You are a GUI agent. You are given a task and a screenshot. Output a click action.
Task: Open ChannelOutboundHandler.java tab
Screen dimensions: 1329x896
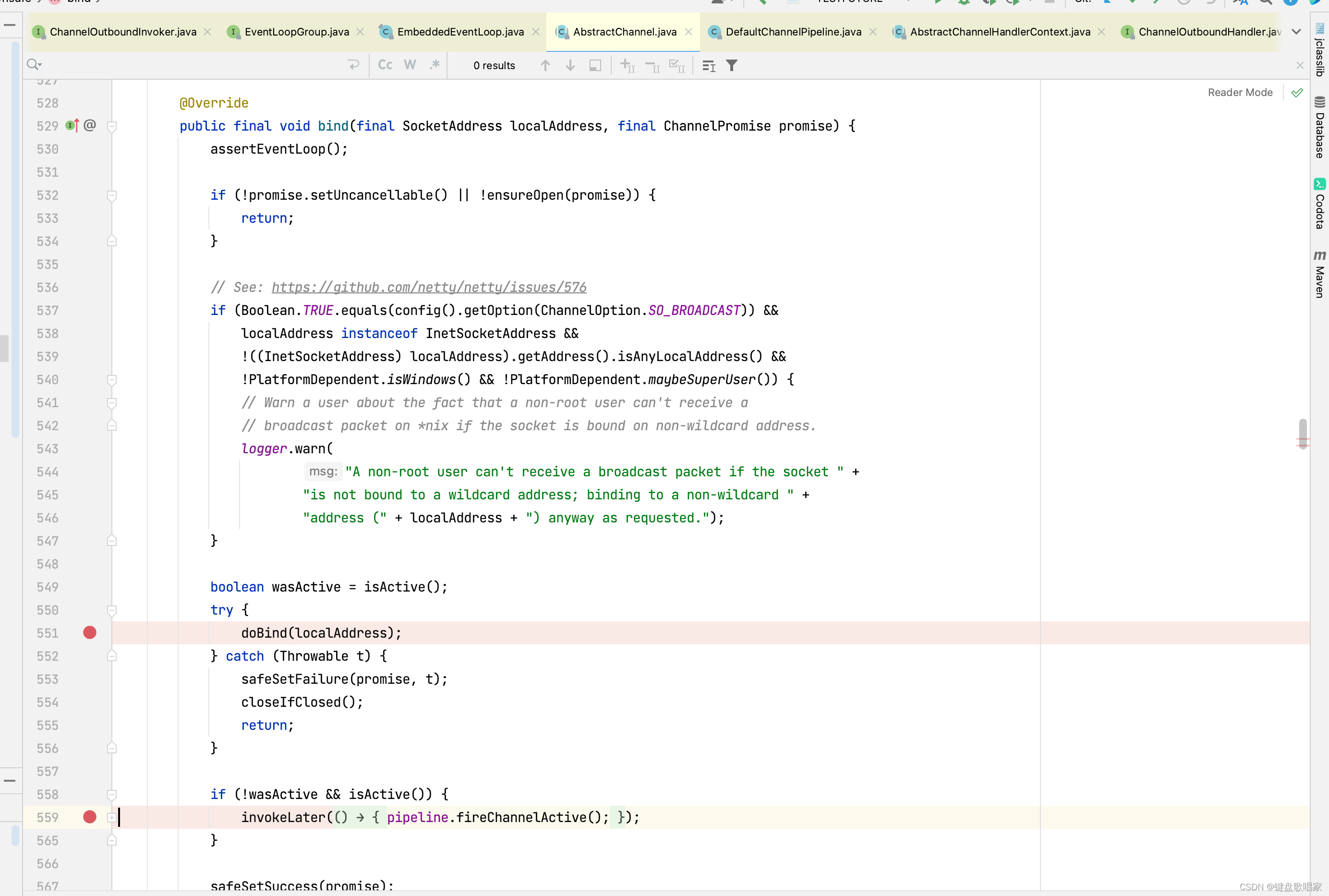(1202, 32)
